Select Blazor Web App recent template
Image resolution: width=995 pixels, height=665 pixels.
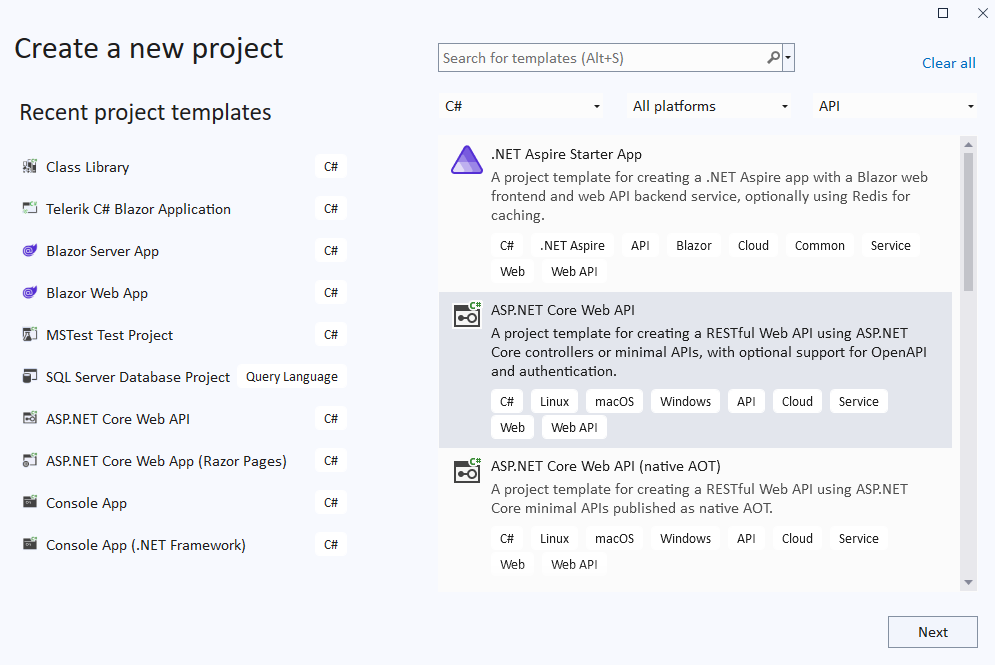pyautogui.click(x=97, y=293)
